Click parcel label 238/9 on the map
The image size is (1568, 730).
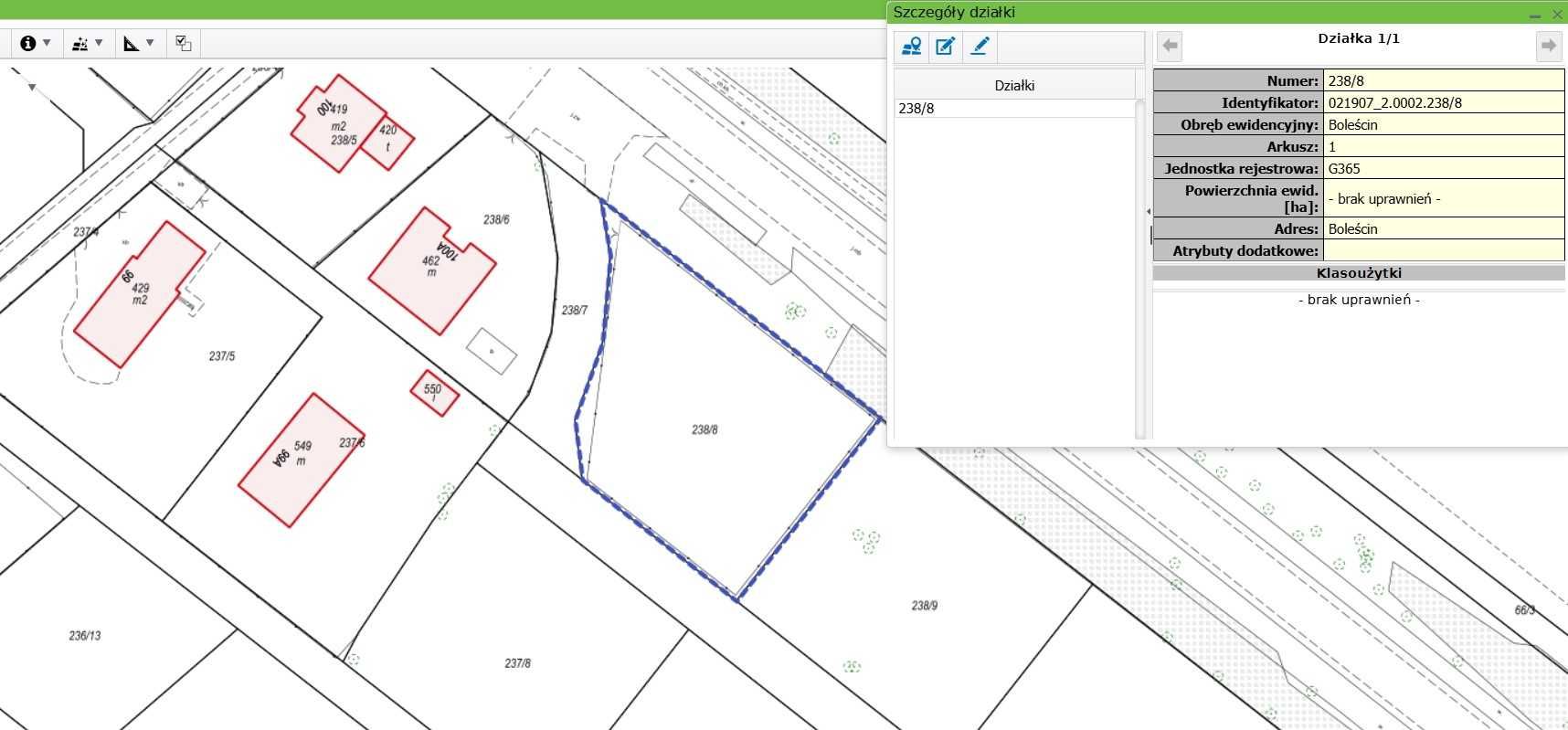(x=924, y=605)
